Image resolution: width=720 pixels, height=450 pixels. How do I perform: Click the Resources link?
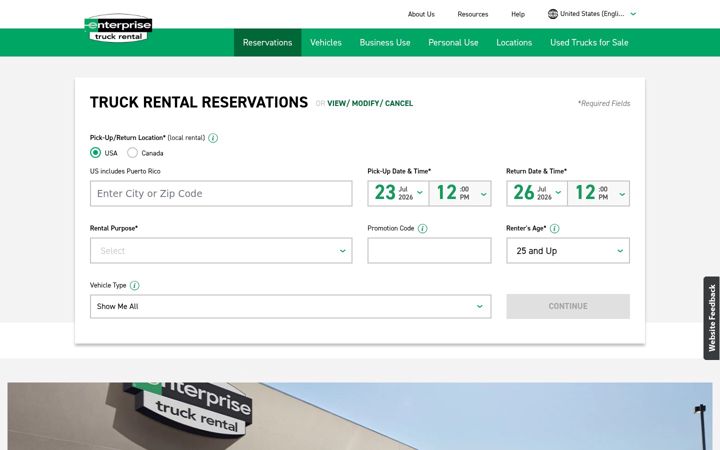pos(472,14)
